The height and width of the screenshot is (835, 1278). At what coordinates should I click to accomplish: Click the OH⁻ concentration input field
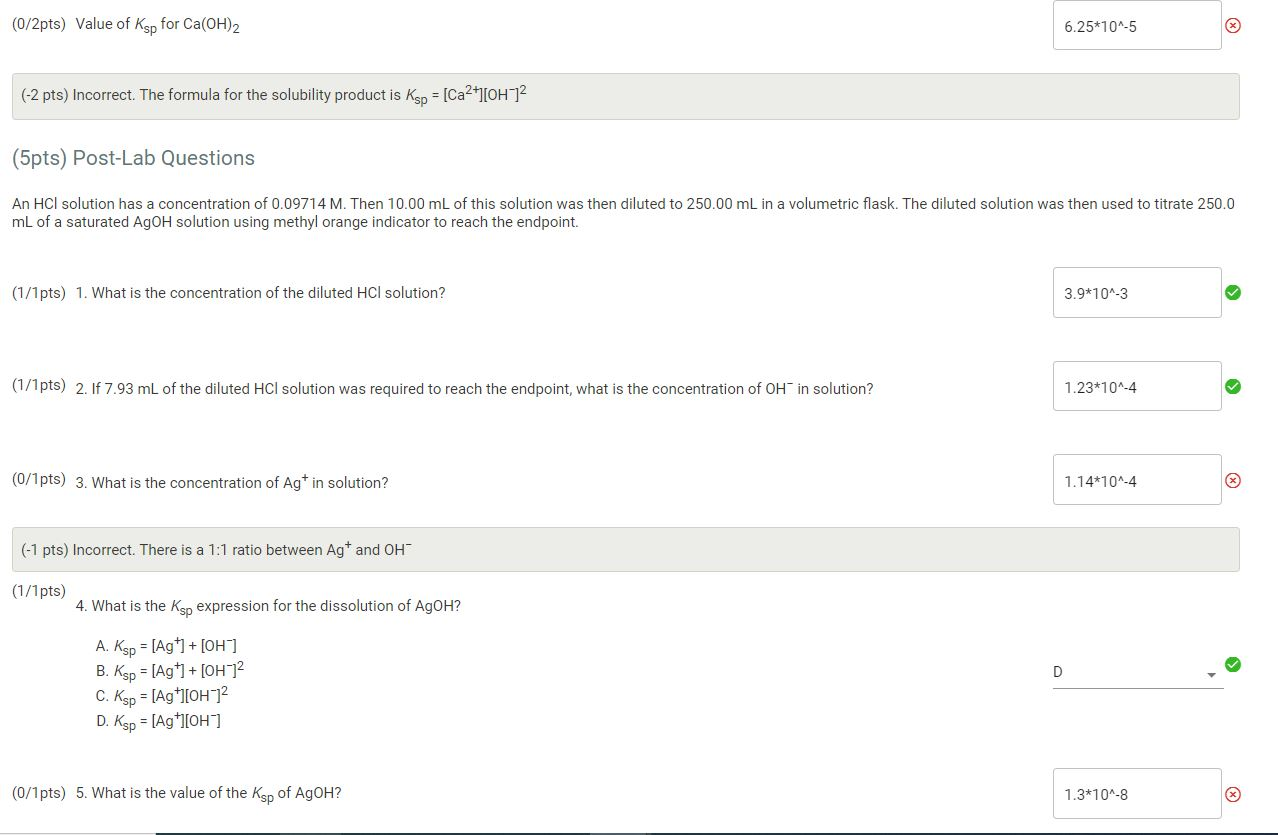(1137, 386)
